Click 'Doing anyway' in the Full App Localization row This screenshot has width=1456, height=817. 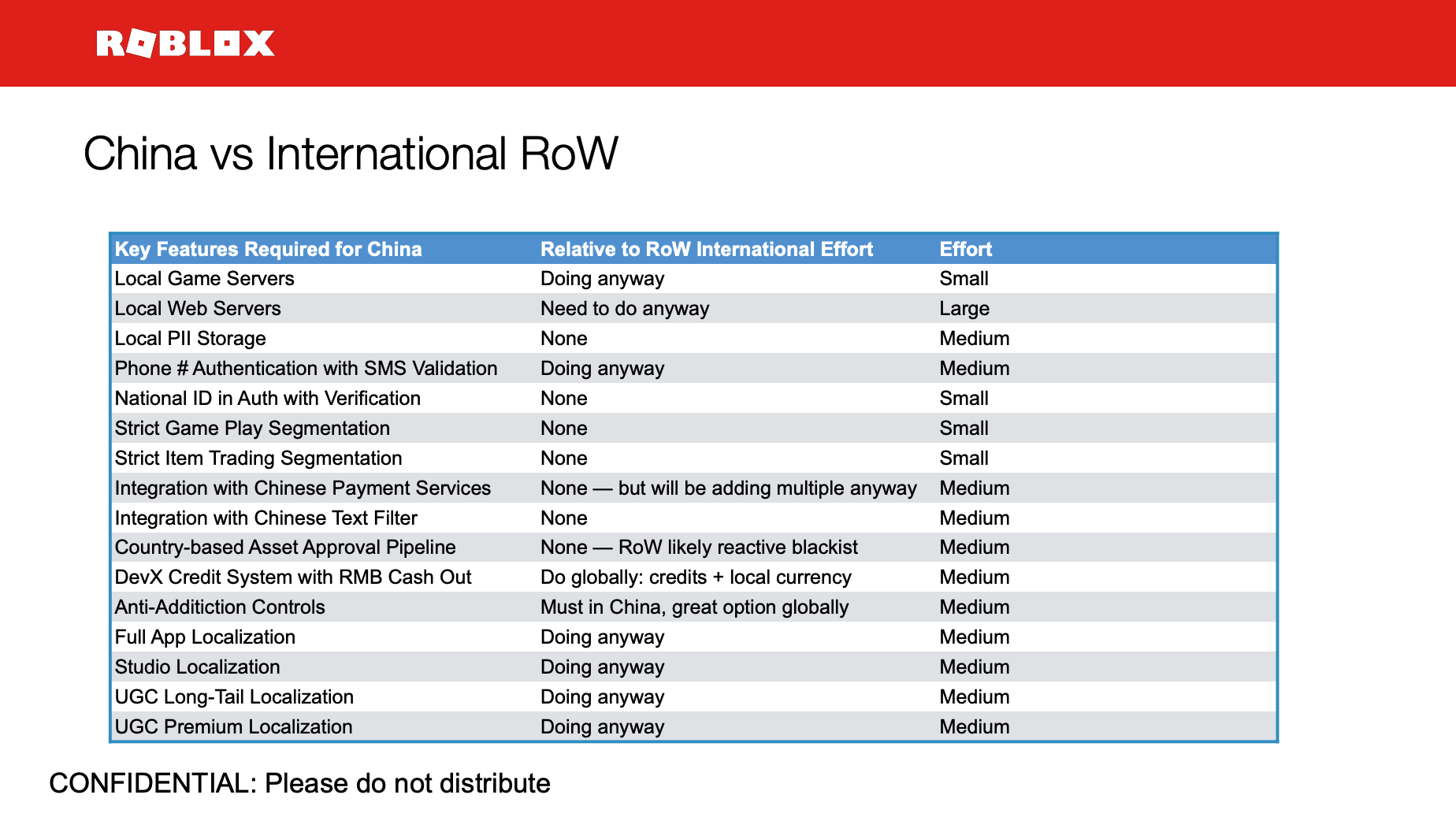point(602,637)
